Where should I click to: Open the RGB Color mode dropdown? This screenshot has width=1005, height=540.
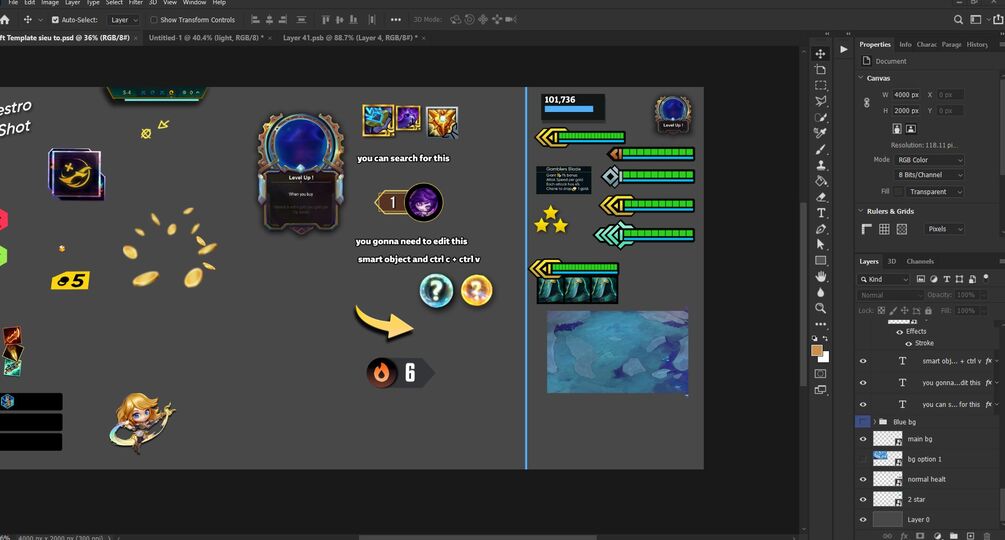coord(929,160)
